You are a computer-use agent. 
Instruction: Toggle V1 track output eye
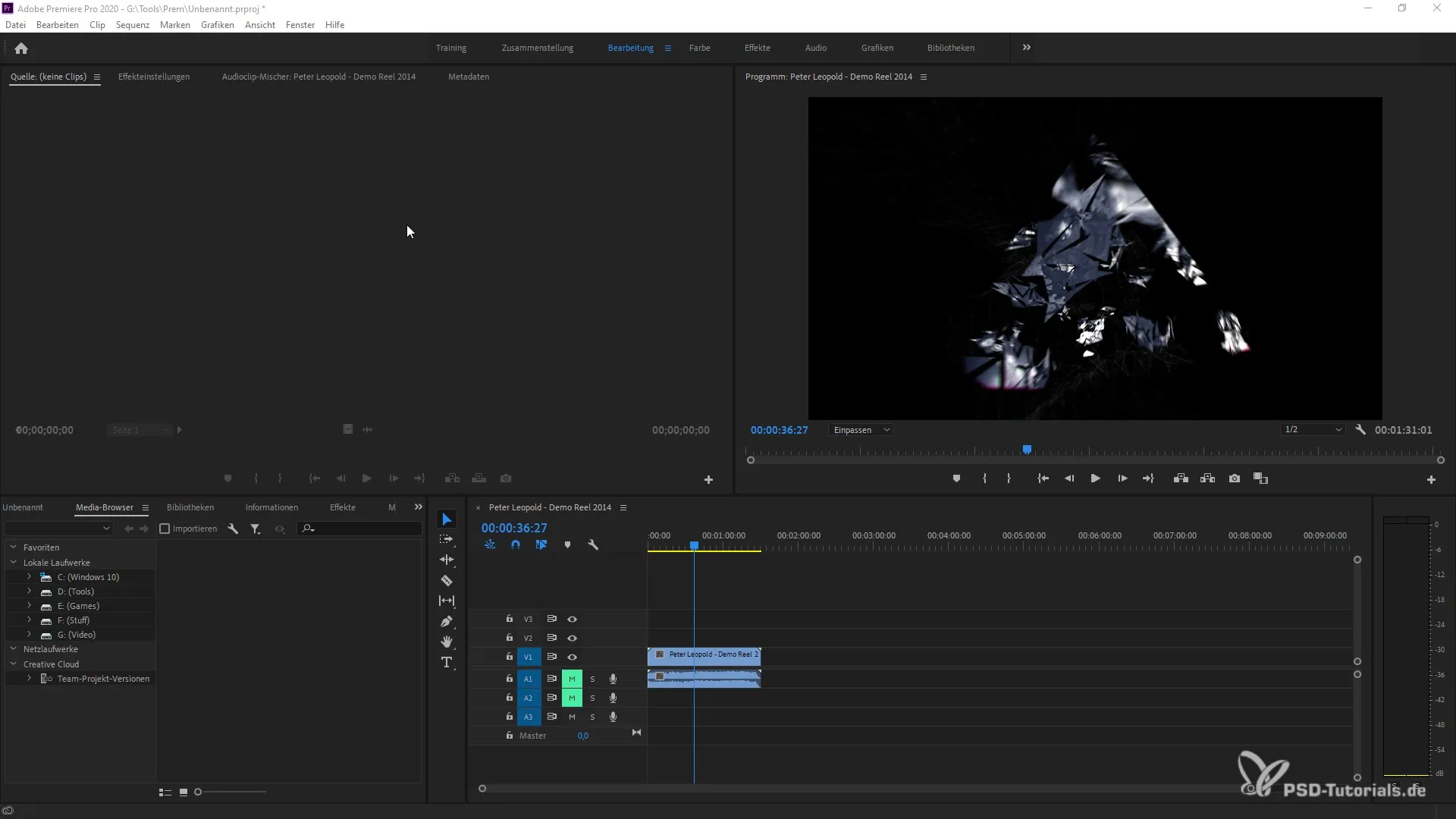[x=573, y=657]
